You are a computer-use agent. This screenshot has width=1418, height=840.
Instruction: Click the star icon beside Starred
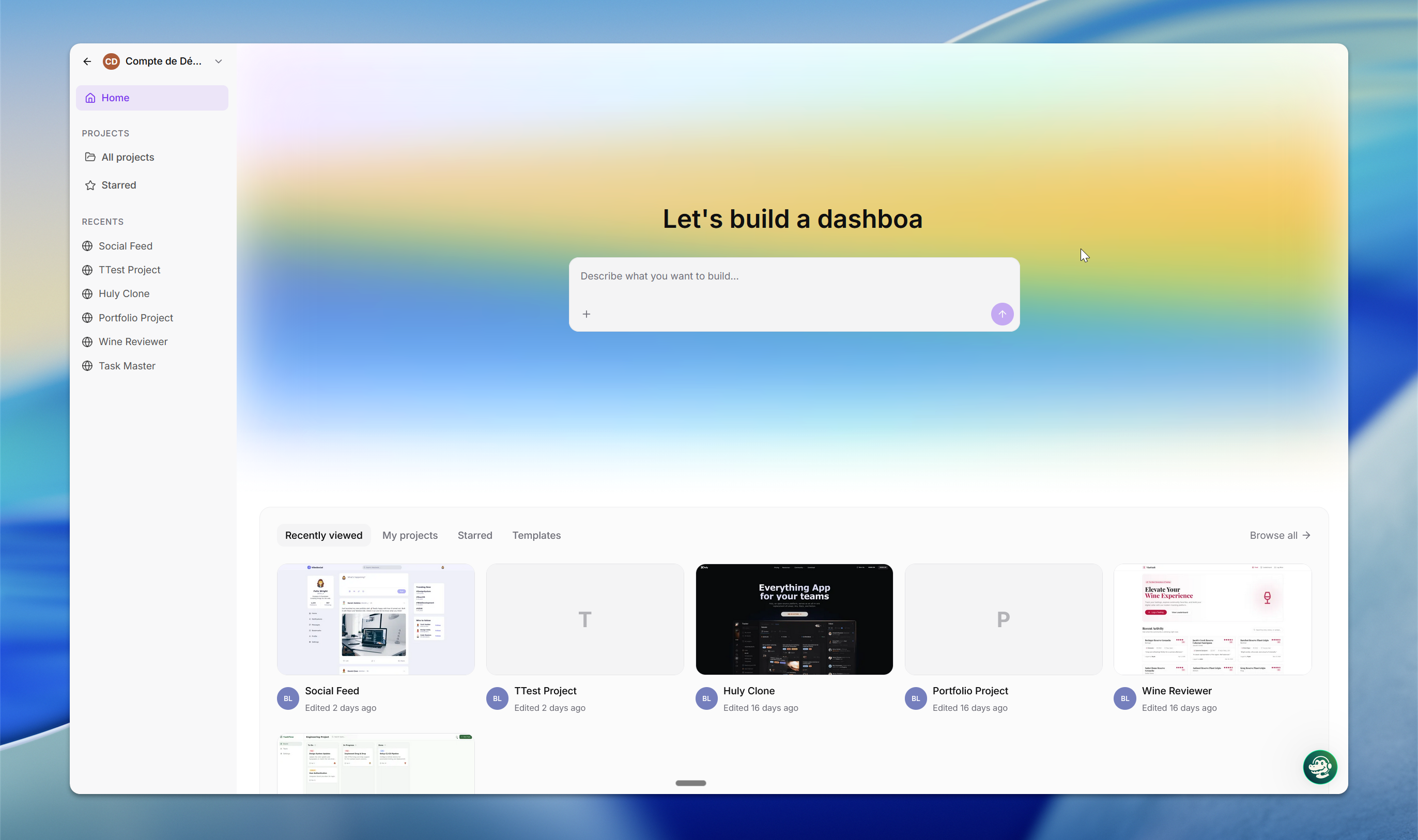tap(90, 185)
